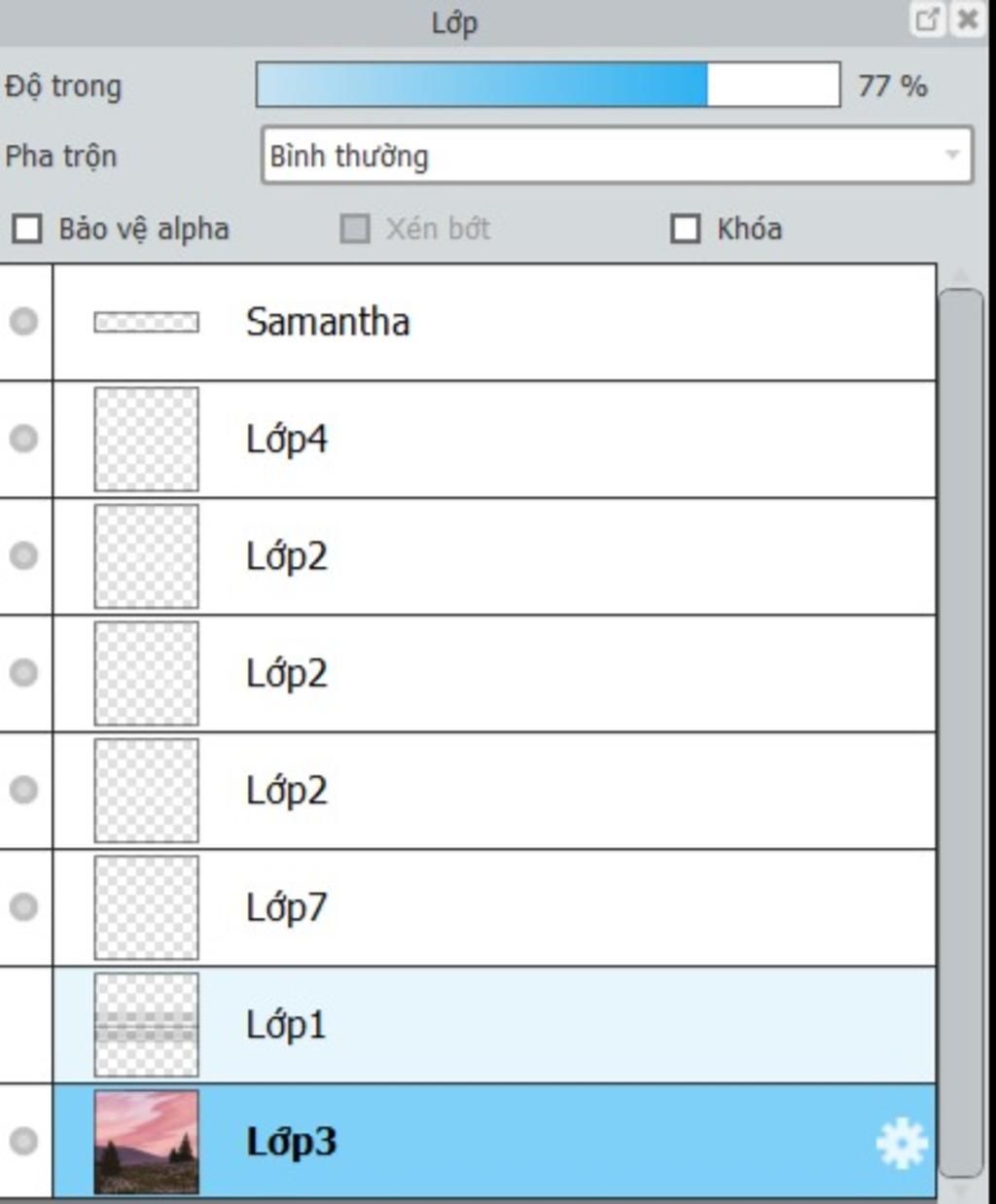The height and width of the screenshot is (1204, 996).
Task: Select the Lớp4 layer row
Action: (494, 440)
